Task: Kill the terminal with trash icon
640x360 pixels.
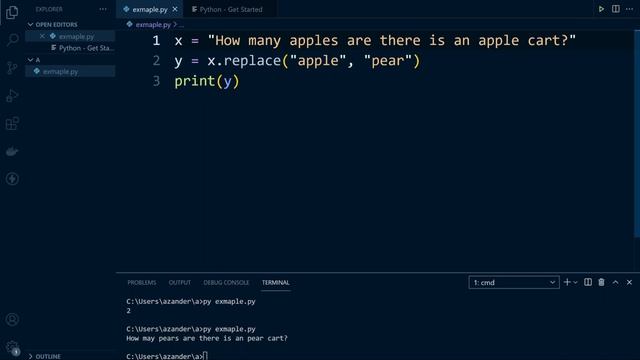Action: [601, 282]
